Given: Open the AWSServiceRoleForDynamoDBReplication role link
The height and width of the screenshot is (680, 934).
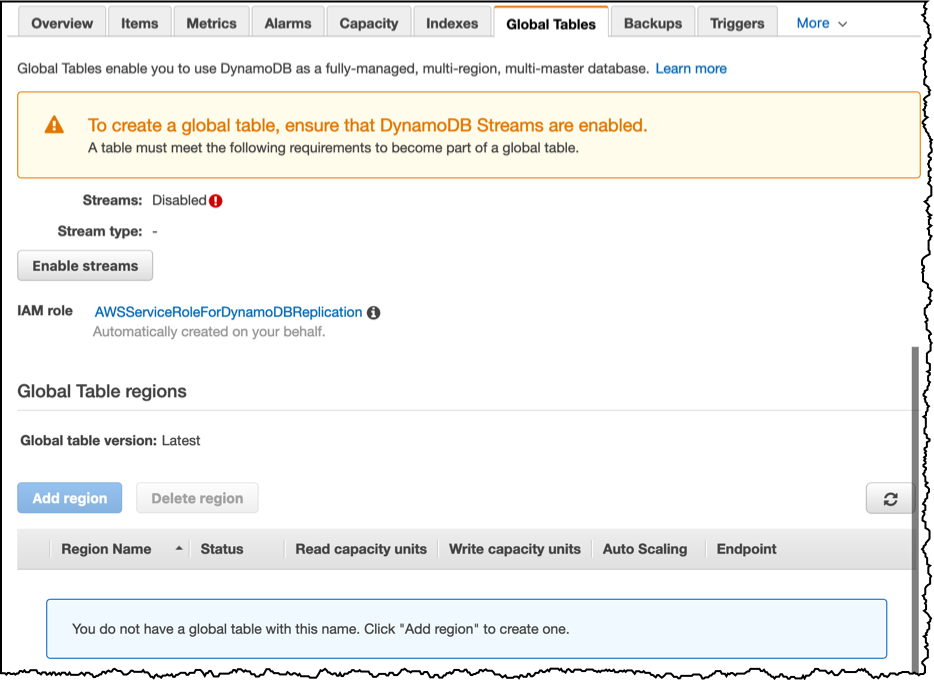Looking at the screenshot, I should (x=228, y=312).
